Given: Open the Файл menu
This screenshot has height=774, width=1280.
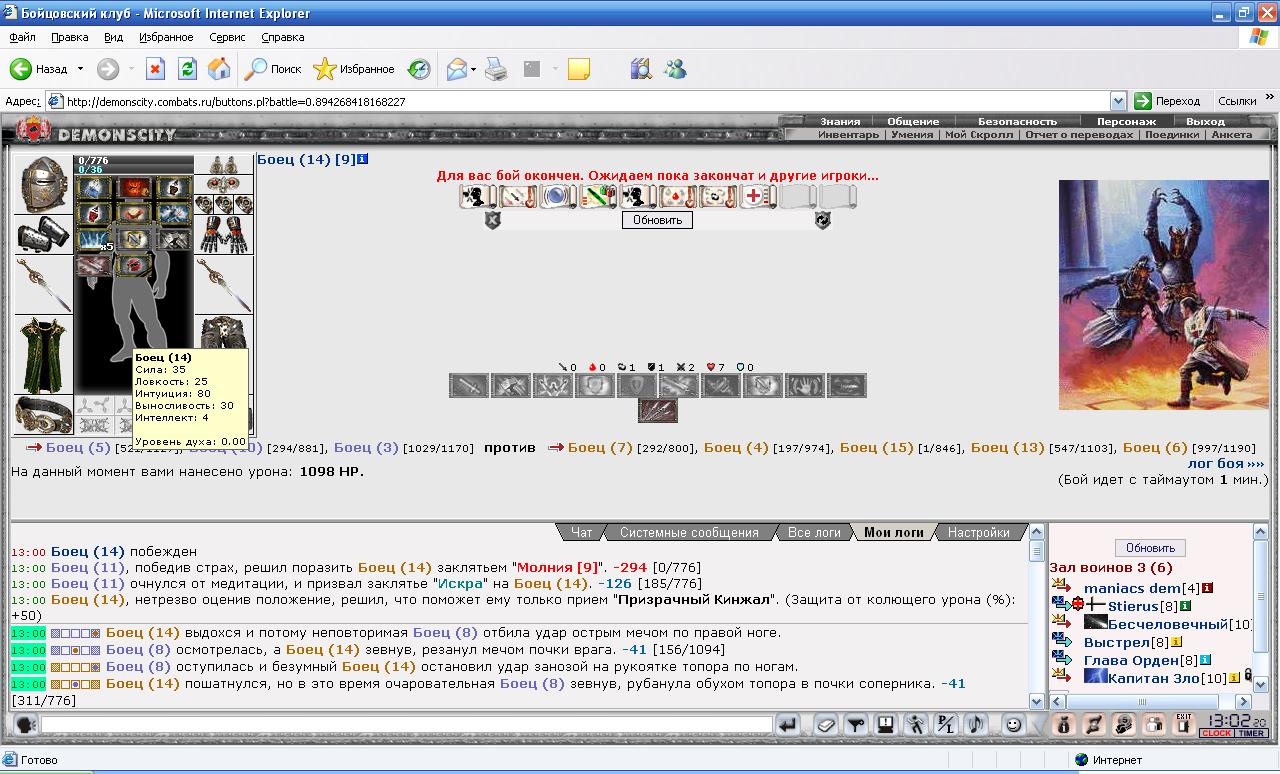Looking at the screenshot, I should 23,37.
